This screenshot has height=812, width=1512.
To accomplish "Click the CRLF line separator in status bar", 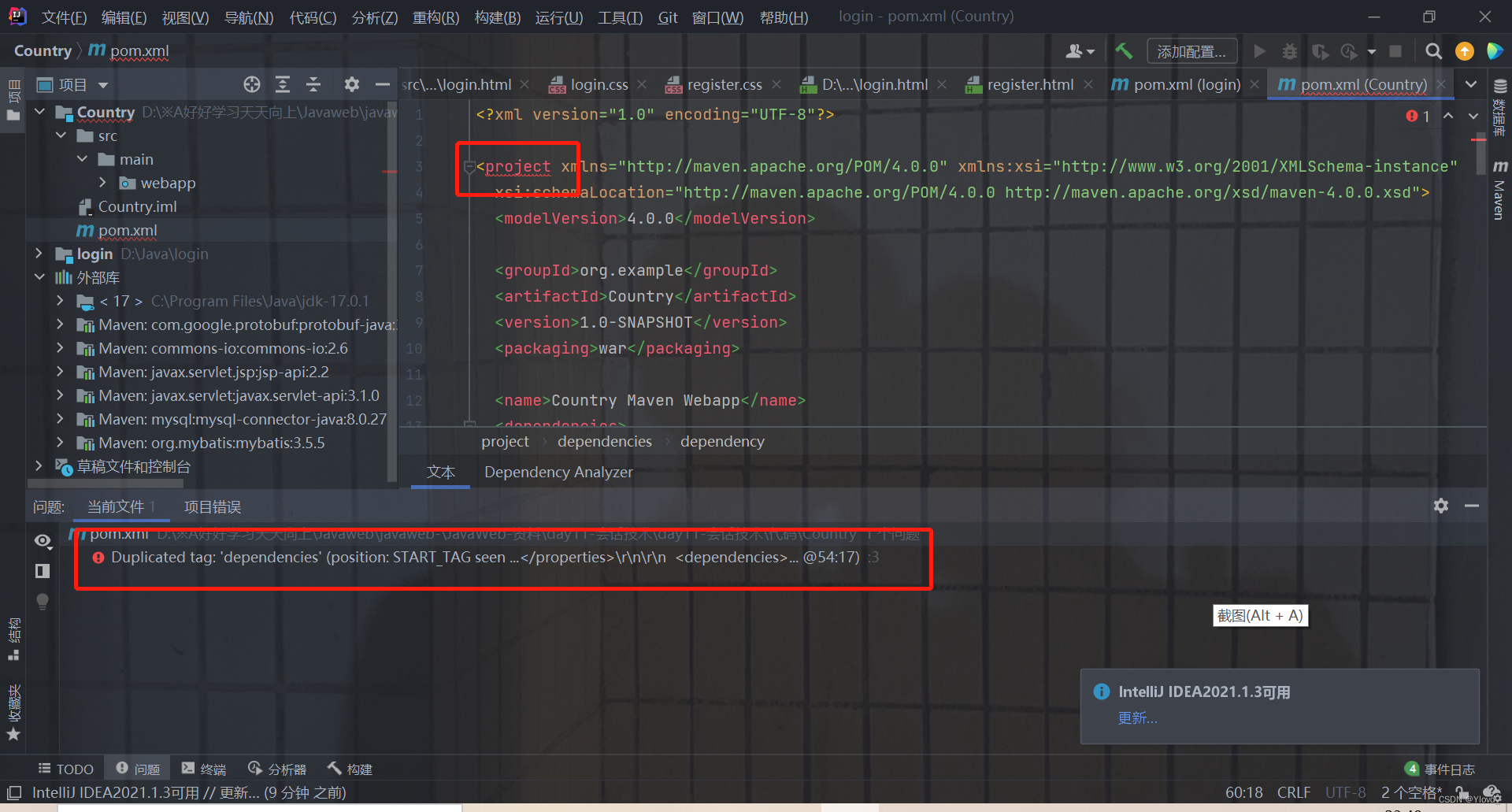I will click(1294, 792).
